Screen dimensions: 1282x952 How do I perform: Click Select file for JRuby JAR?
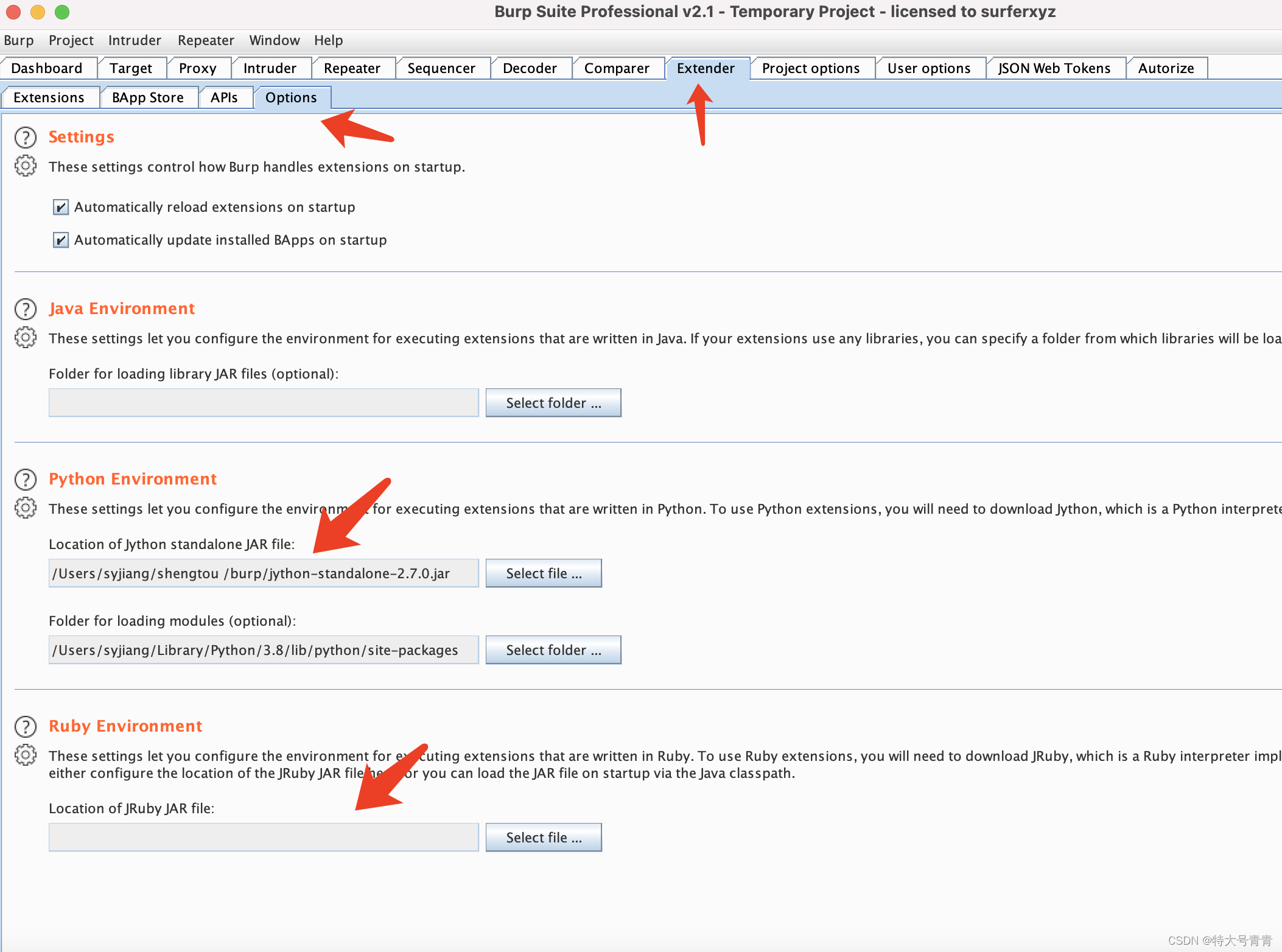[544, 838]
